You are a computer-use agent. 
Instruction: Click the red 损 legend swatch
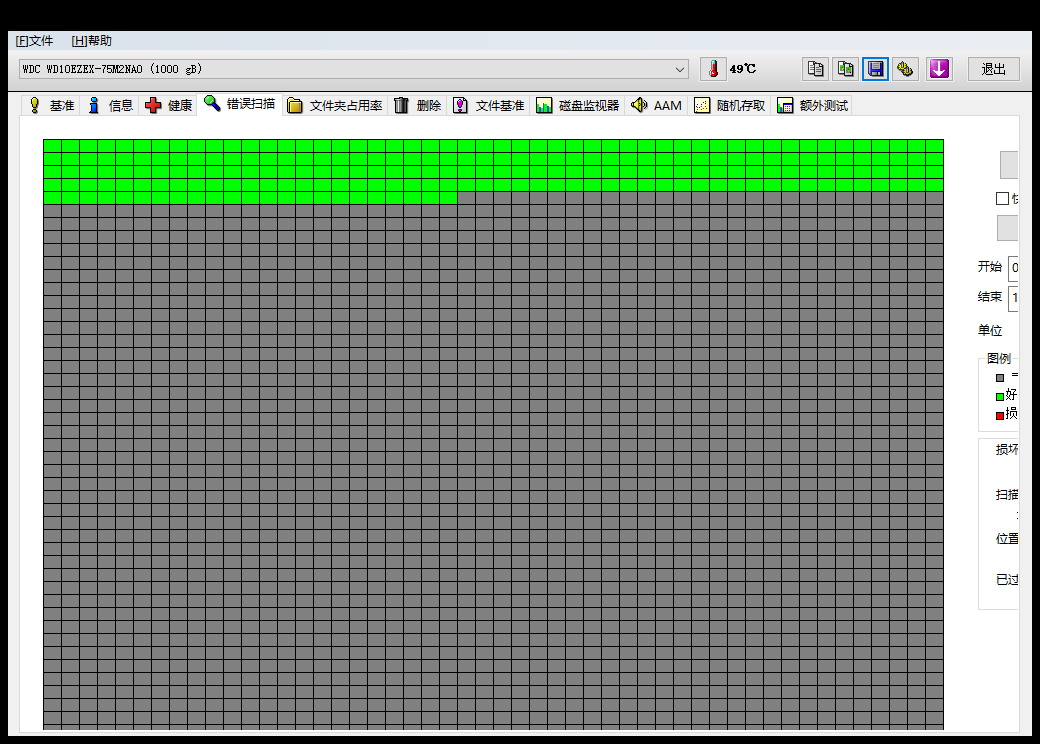point(1000,416)
